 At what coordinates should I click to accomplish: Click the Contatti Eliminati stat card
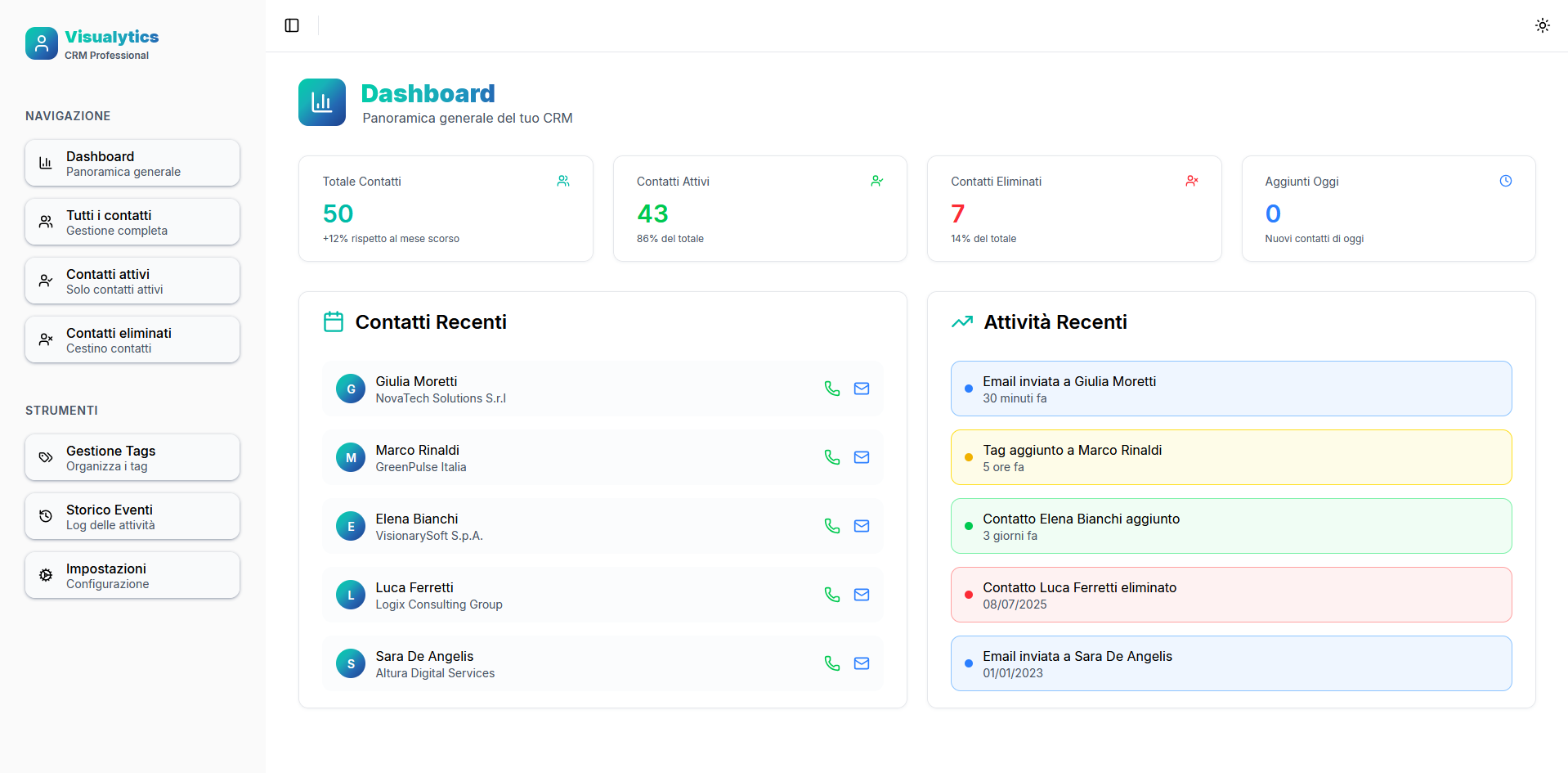(x=1073, y=209)
